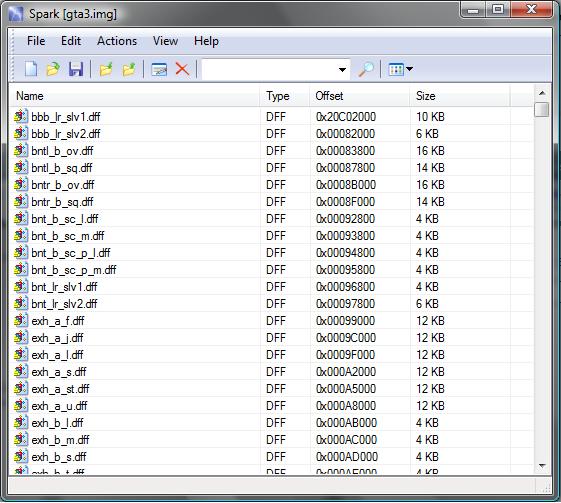Click the file icon of bnt_b_sc_l.dff
This screenshot has width=561, height=503.
coord(21,218)
